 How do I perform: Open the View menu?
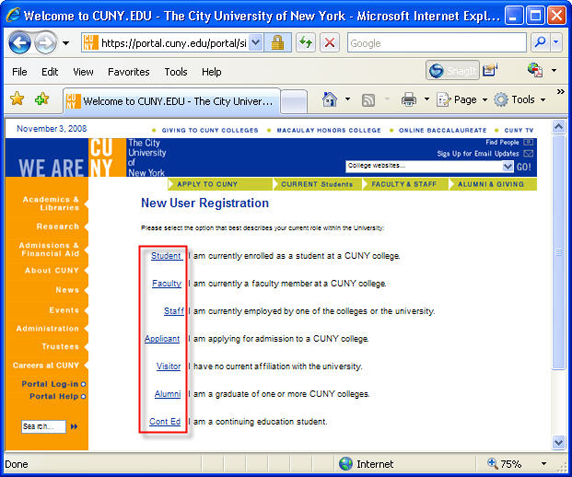[x=83, y=72]
